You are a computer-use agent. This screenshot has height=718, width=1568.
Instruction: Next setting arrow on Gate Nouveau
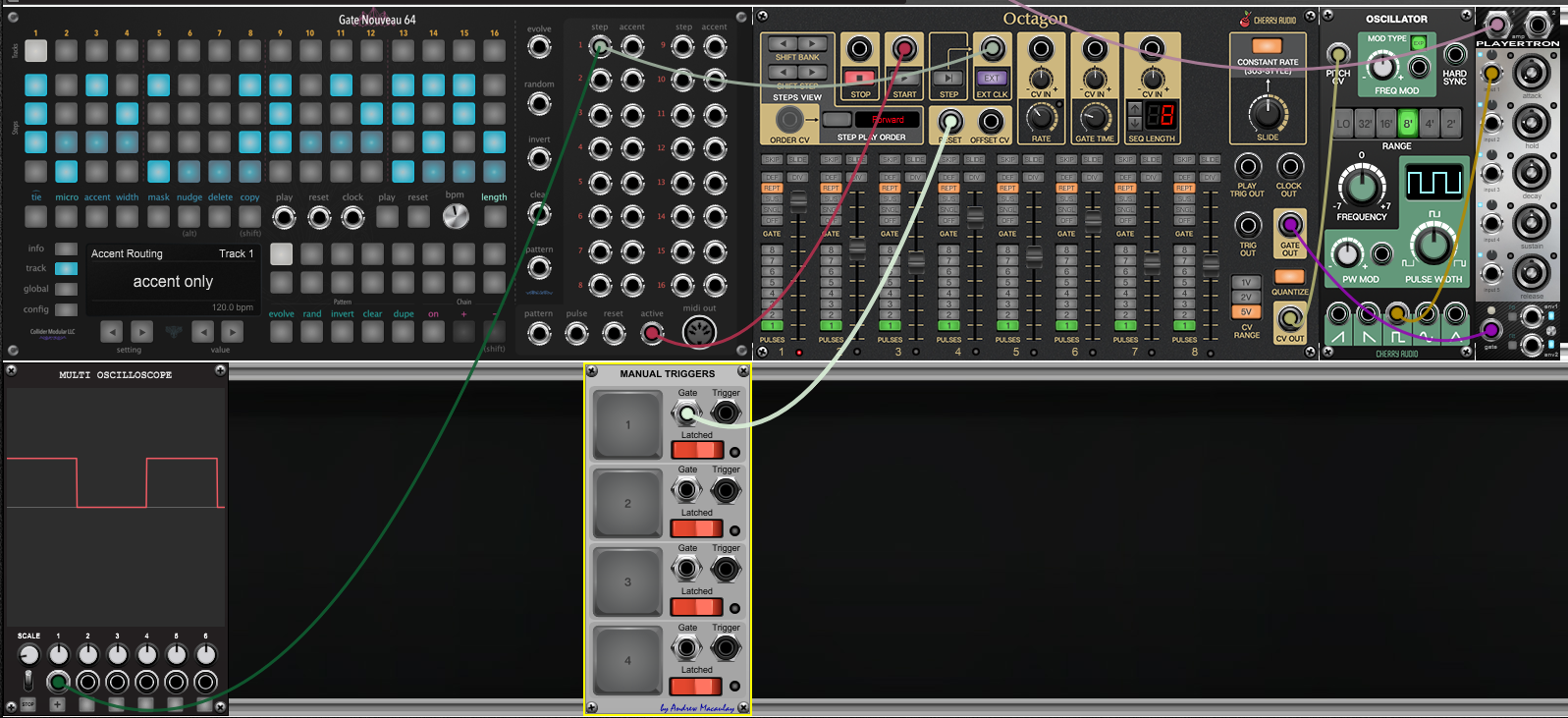142,332
